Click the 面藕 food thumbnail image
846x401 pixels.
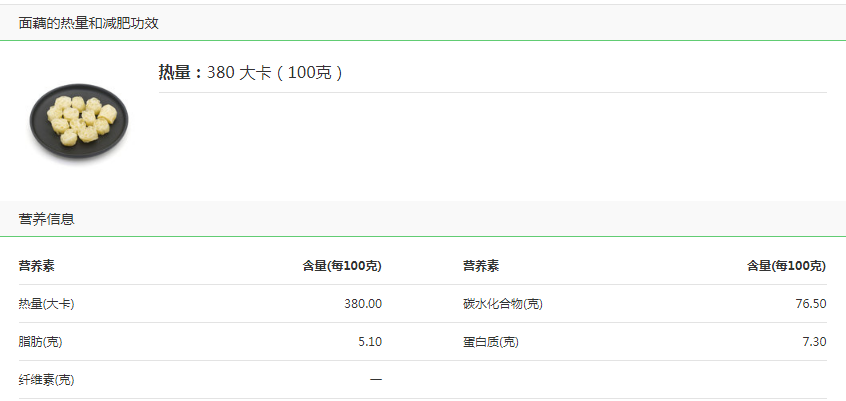click(x=79, y=122)
